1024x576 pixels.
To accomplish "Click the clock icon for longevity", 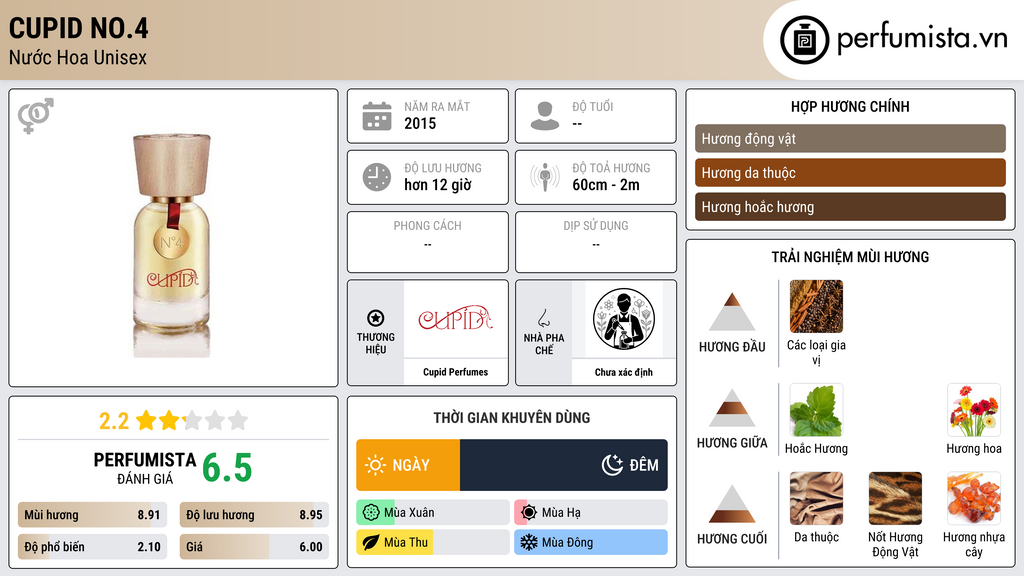I will [377, 177].
